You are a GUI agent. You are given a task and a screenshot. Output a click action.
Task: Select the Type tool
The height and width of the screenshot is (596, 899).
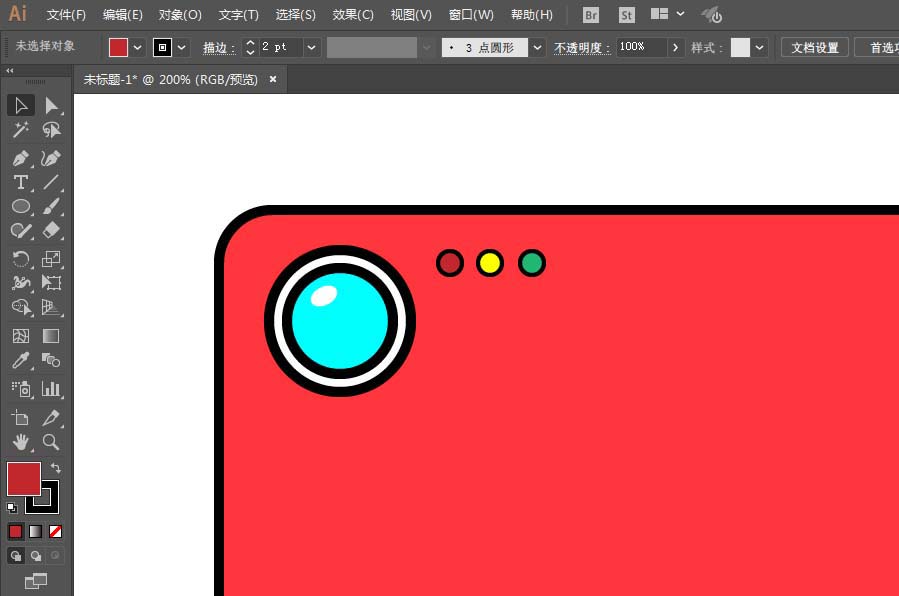click(x=21, y=182)
